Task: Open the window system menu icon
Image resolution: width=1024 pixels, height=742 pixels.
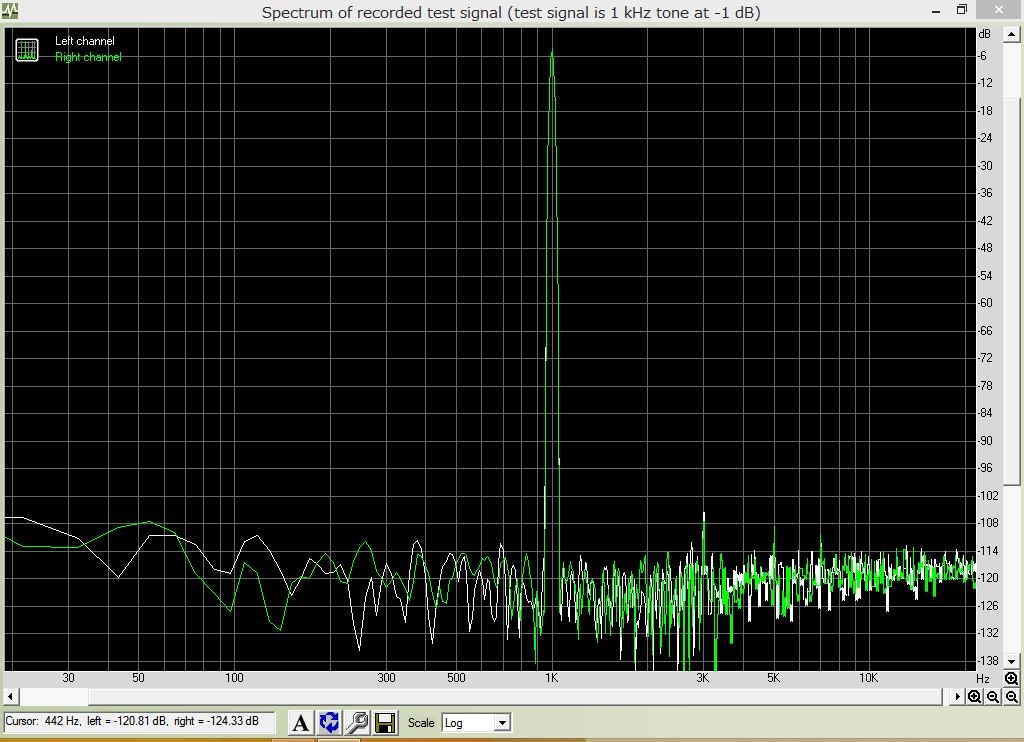Action: pos(9,12)
